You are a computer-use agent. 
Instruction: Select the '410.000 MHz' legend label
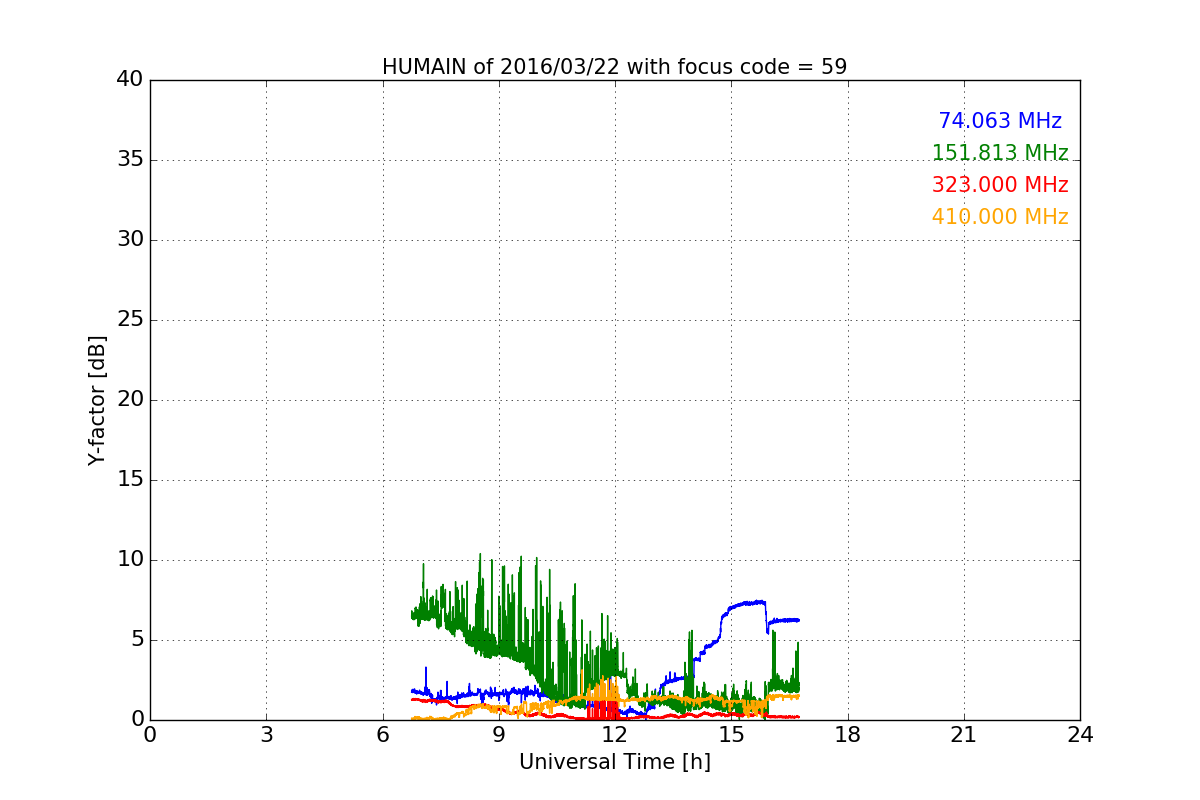pos(1000,217)
